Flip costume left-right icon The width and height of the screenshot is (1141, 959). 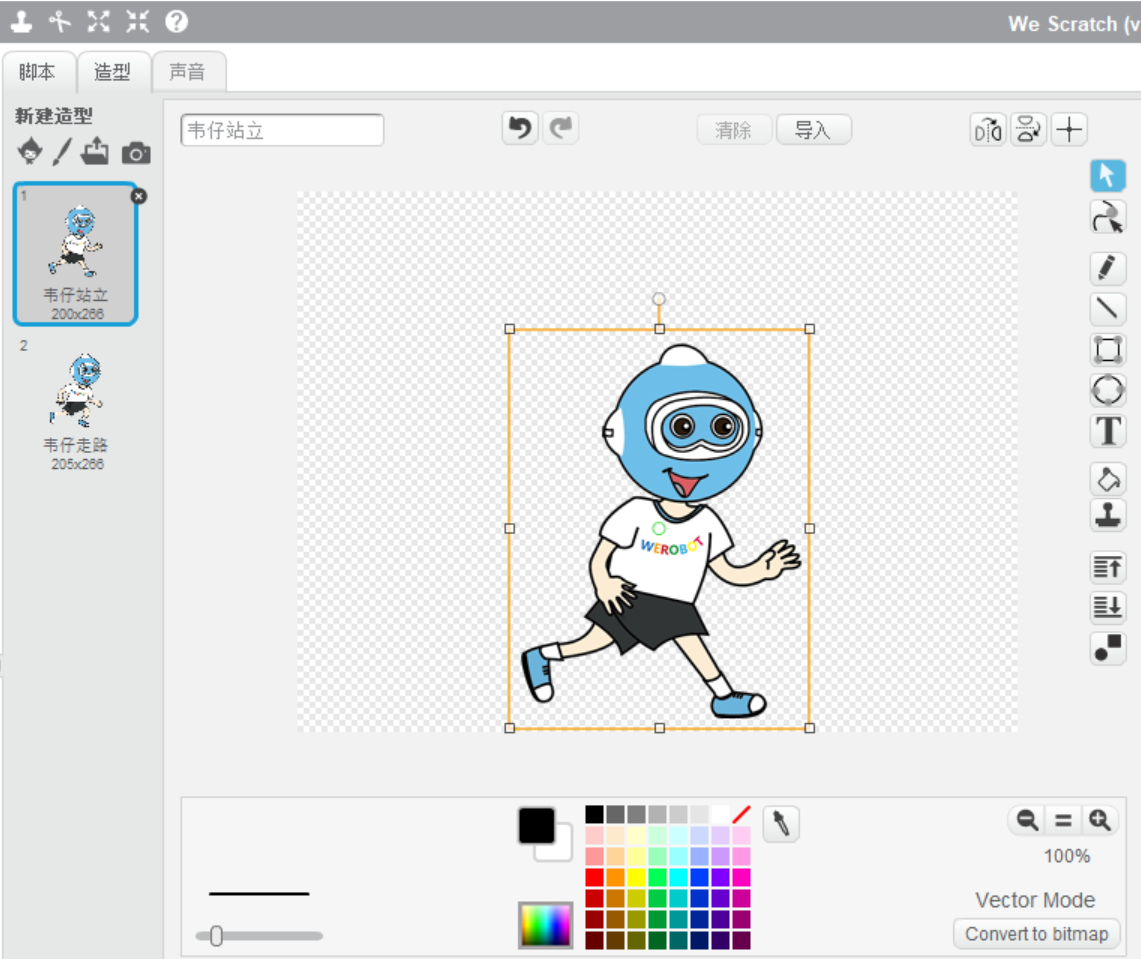tap(988, 130)
